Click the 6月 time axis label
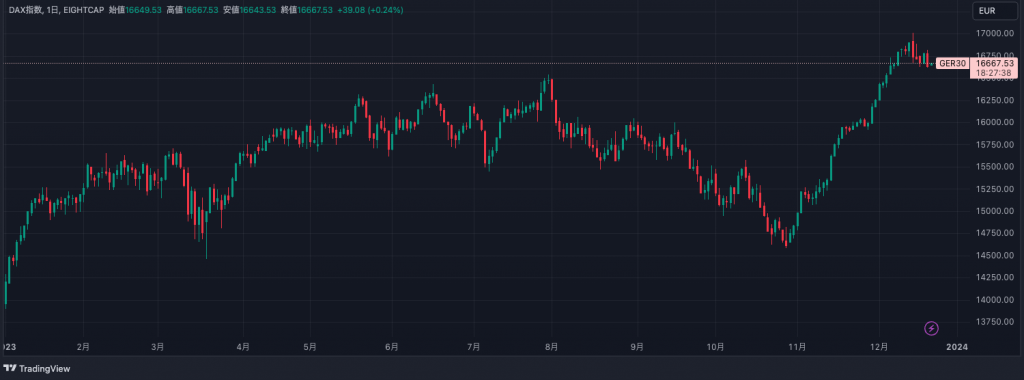Viewport: 1024px width, 380px height. click(392, 347)
